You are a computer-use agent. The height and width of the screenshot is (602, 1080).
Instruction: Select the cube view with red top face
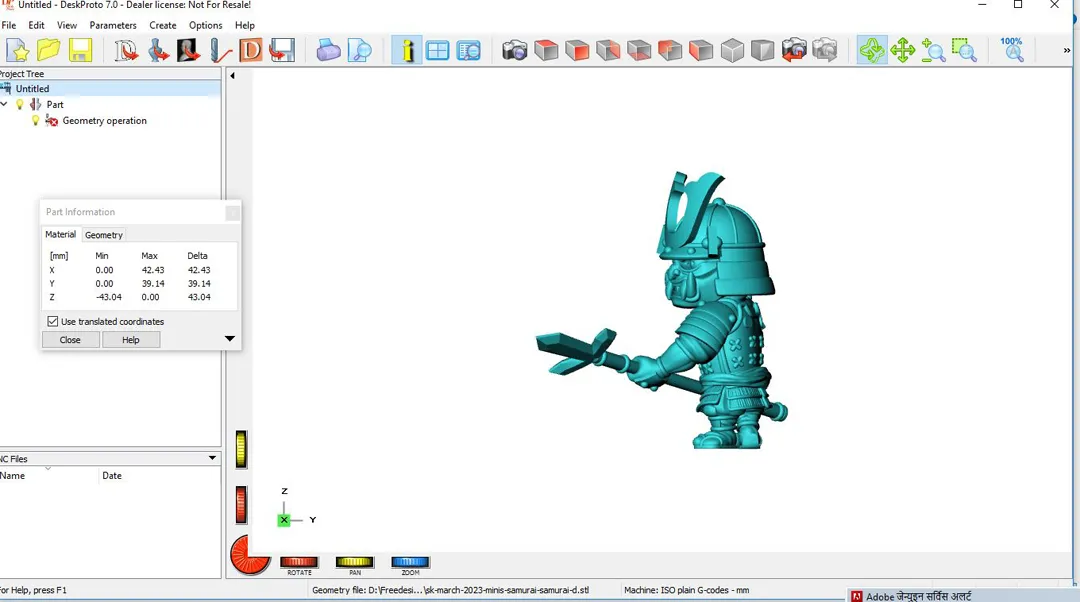[546, 50]
